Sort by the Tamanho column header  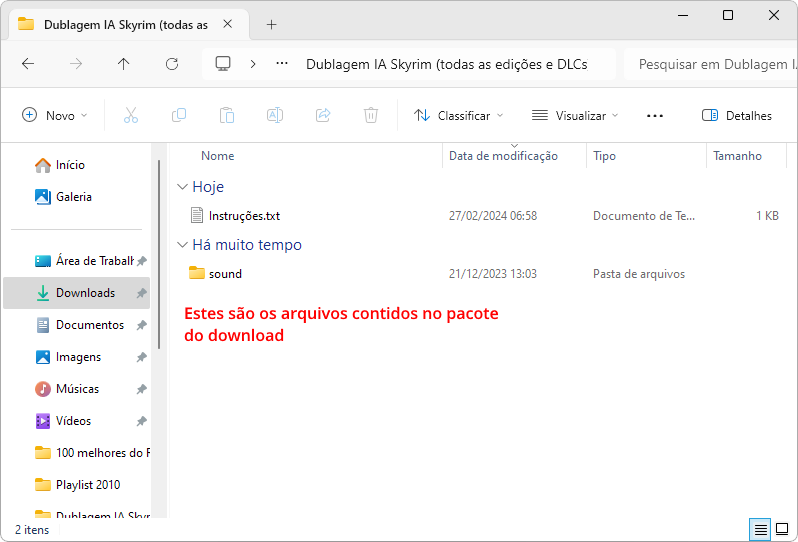tap(737, 156)
